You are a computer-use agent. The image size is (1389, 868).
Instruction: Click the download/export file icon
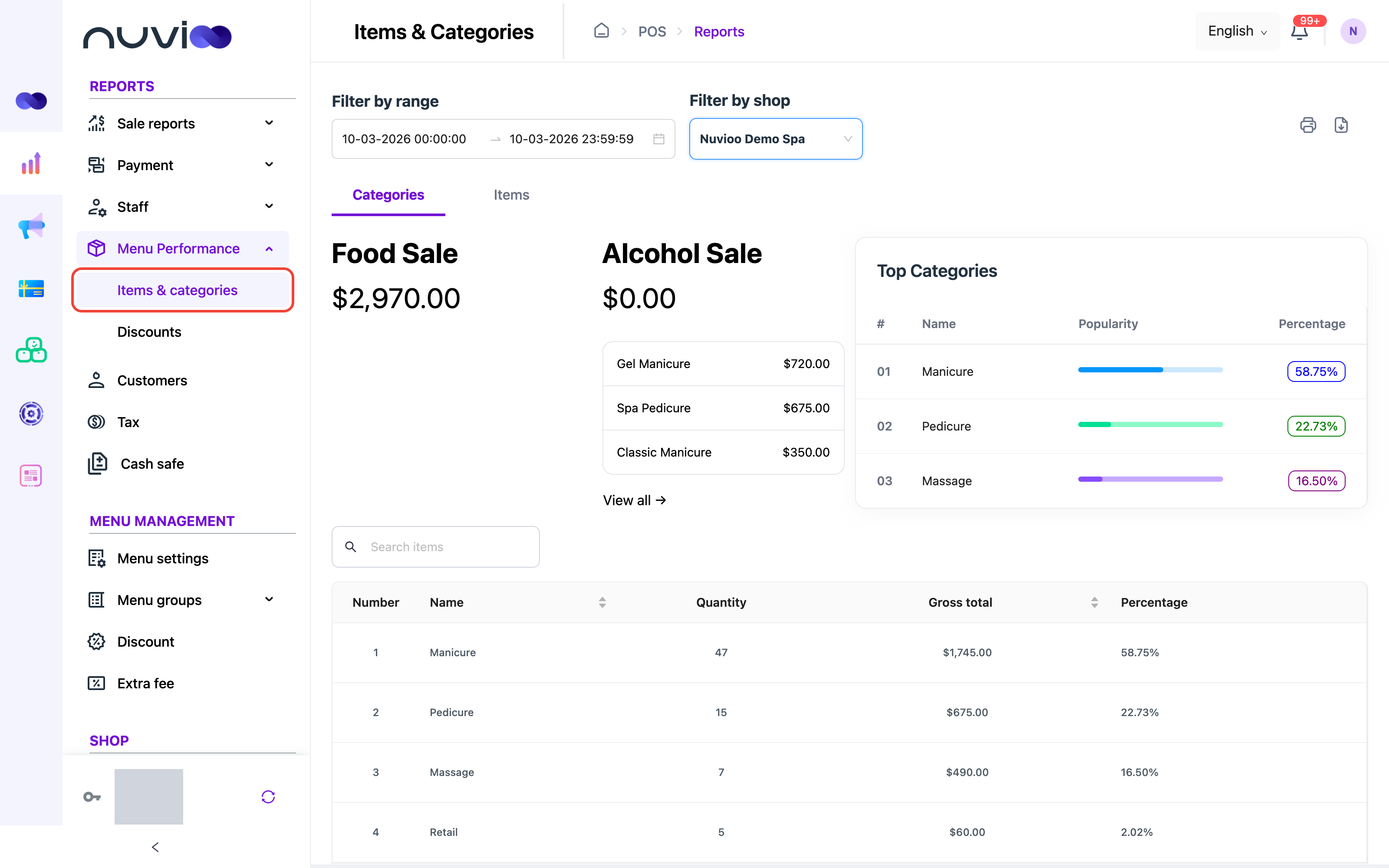[1341, 125]
